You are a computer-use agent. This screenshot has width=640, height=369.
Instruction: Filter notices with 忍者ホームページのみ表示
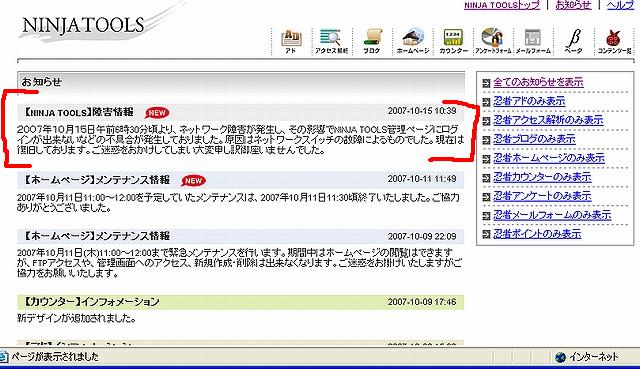pos(549,158)
